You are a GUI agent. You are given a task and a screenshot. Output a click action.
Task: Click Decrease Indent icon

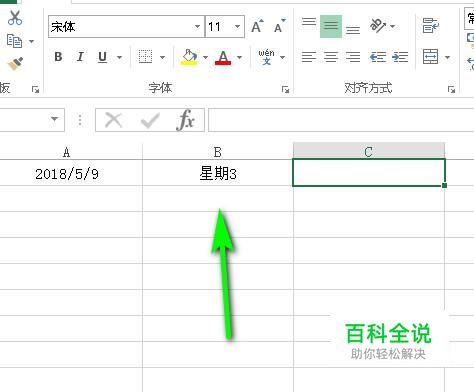click(378, 57)
